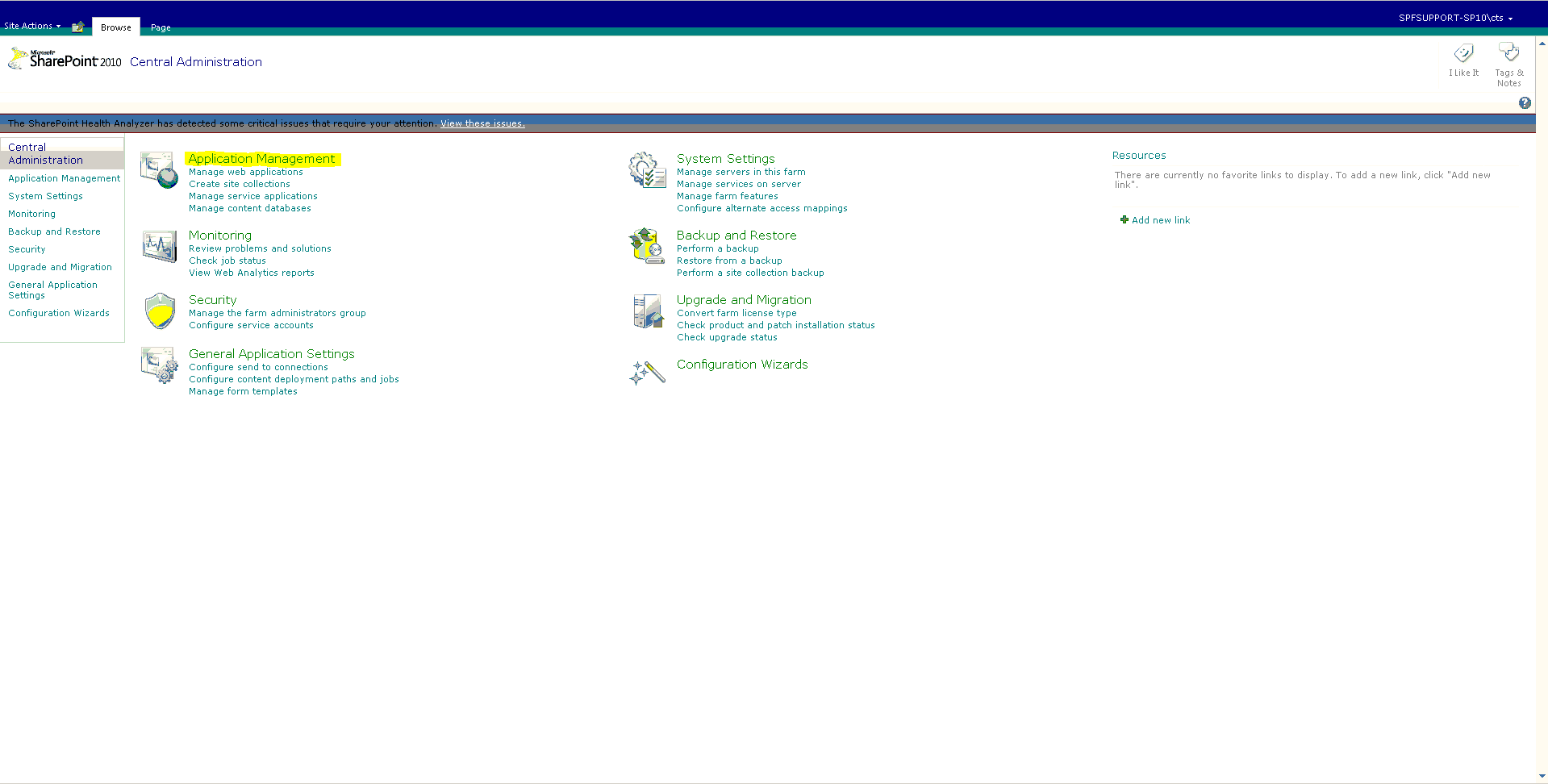Open System Settings in left navigation

(45, 196)
